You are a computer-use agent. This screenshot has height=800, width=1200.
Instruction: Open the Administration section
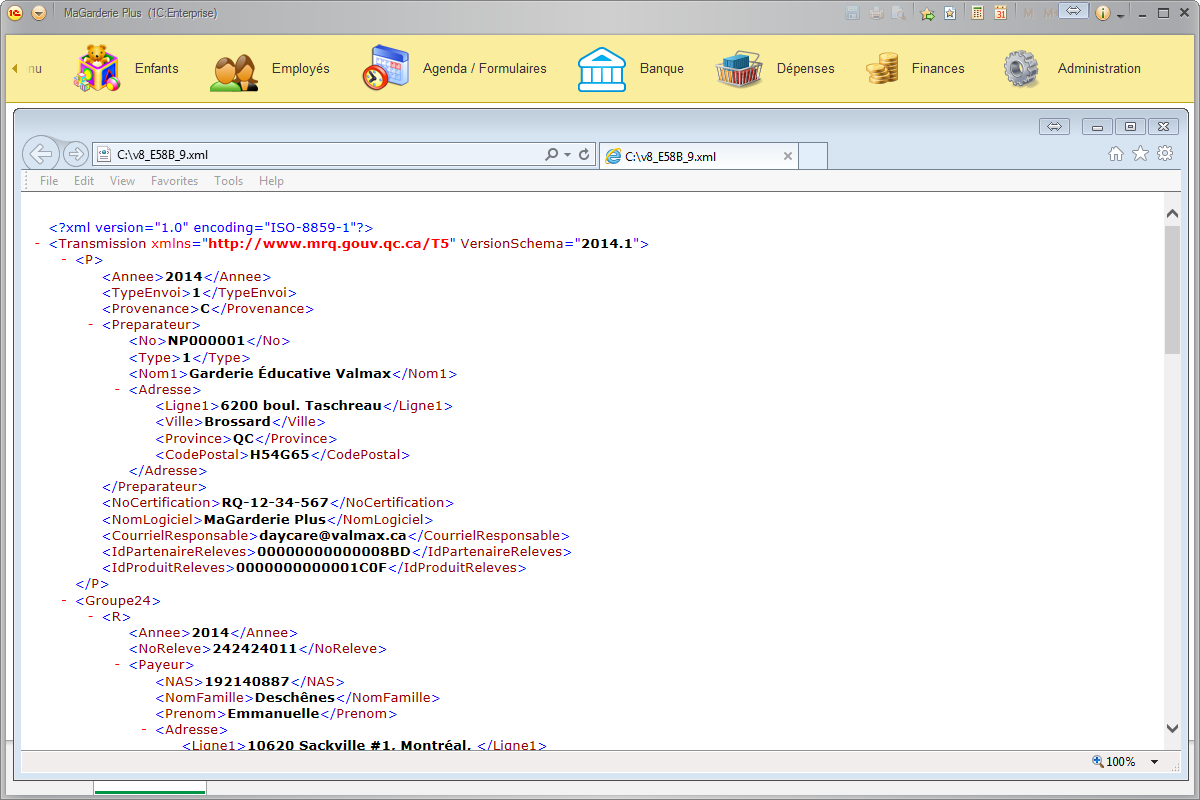(x=1099, y=68)
